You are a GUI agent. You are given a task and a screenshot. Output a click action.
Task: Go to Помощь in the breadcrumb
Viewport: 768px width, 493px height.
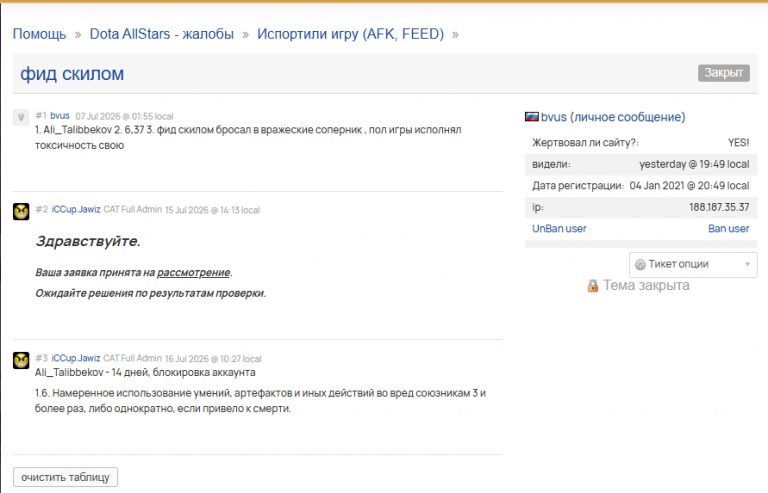[39, 34]
